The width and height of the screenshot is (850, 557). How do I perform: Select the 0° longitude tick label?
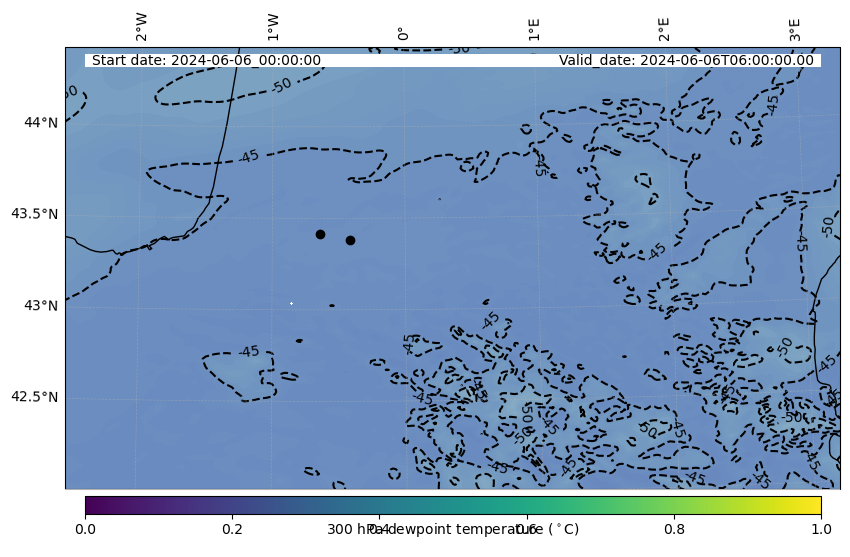[403, 34]
